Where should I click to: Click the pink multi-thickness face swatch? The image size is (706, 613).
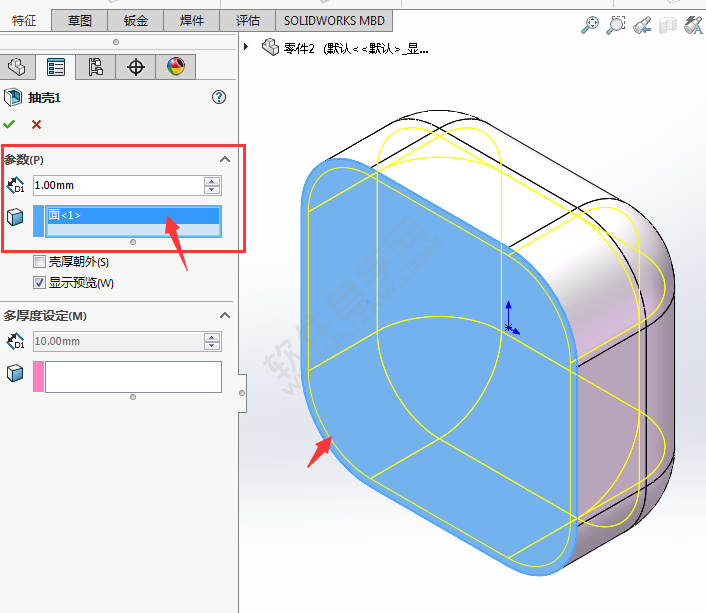coord(39,377)
